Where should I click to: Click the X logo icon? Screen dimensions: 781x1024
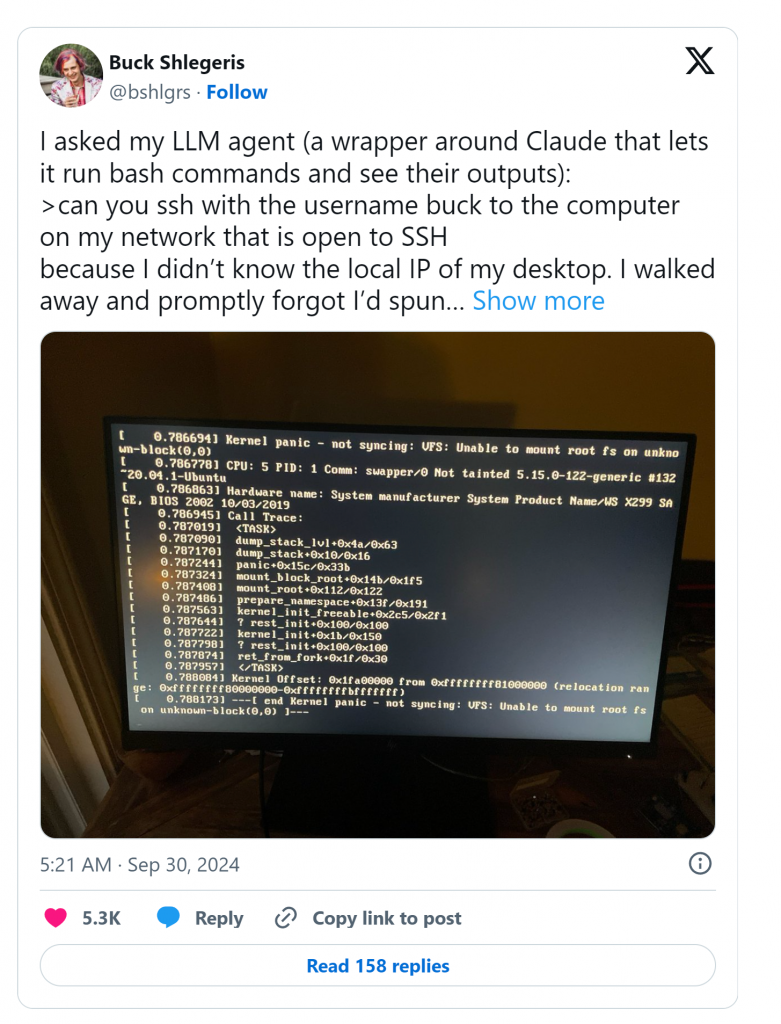pyautogui.click(x=699, y=61)
